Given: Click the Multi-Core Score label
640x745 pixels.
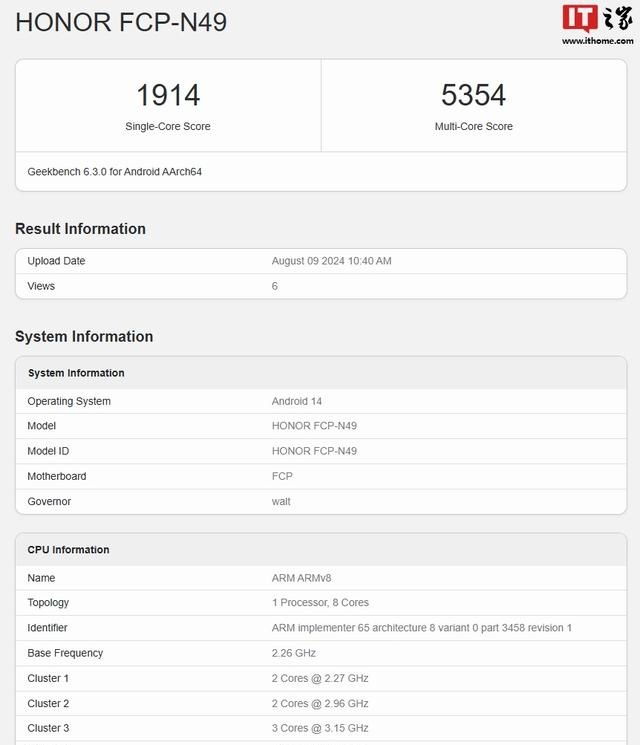Looking at the screenshot, I should pyautogui.click(x=474, y=126).
